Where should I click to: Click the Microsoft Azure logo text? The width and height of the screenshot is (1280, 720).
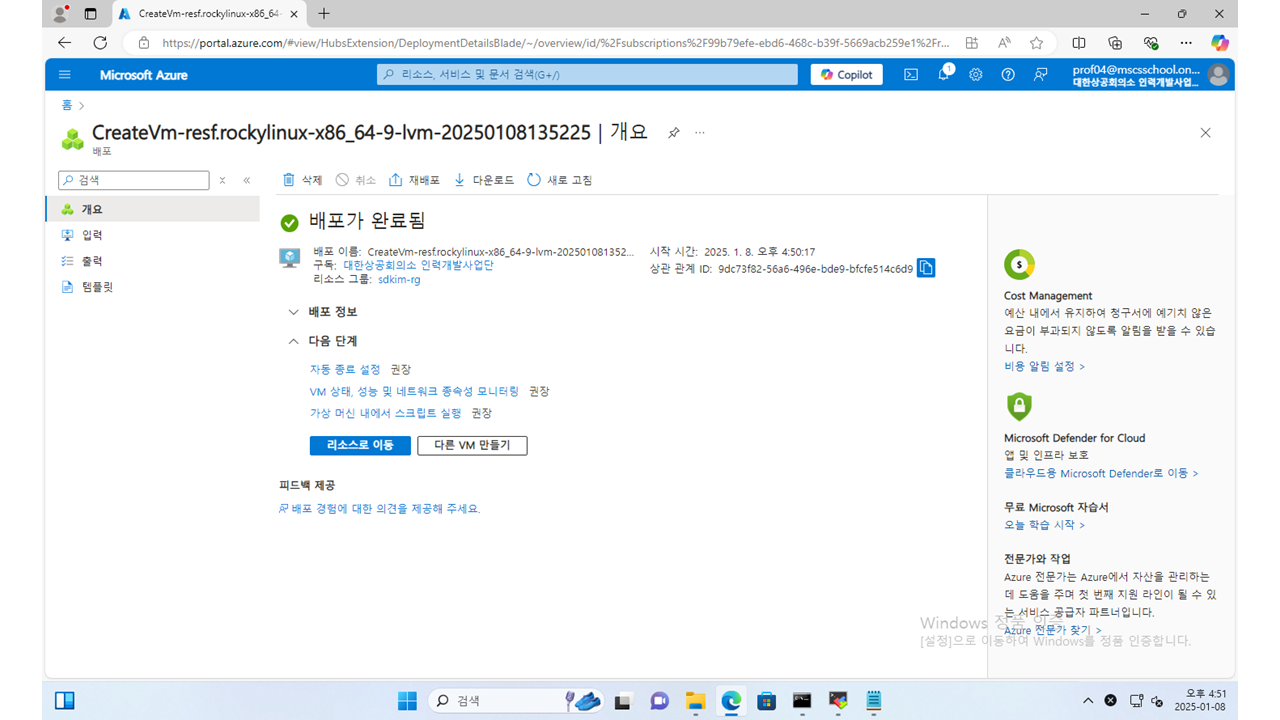143,75
